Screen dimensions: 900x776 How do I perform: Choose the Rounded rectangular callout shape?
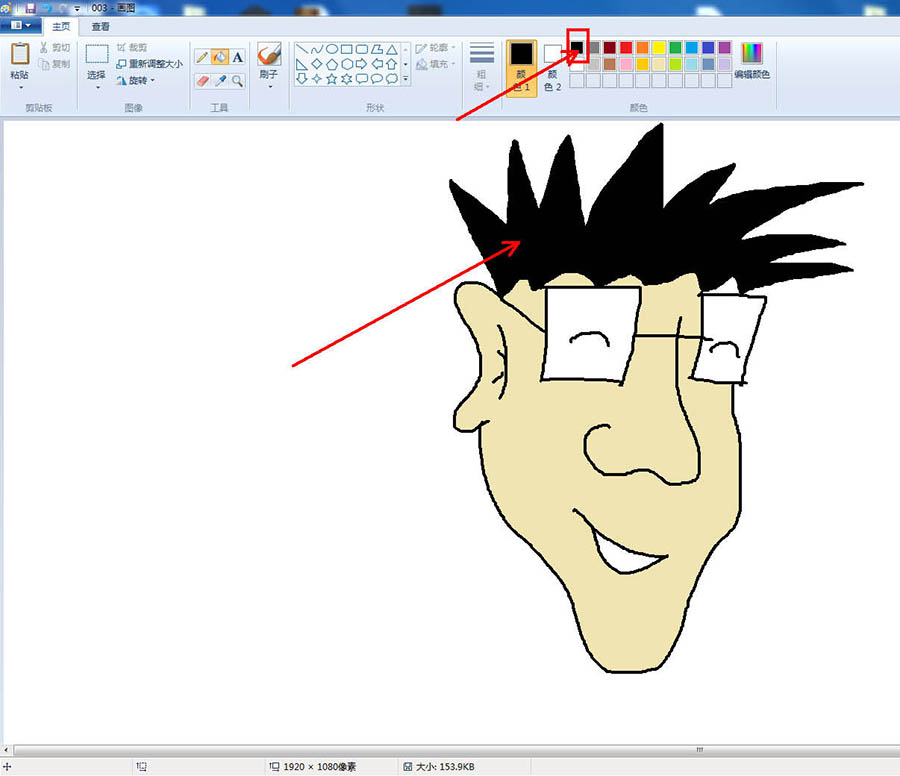[x=362, y=79]
